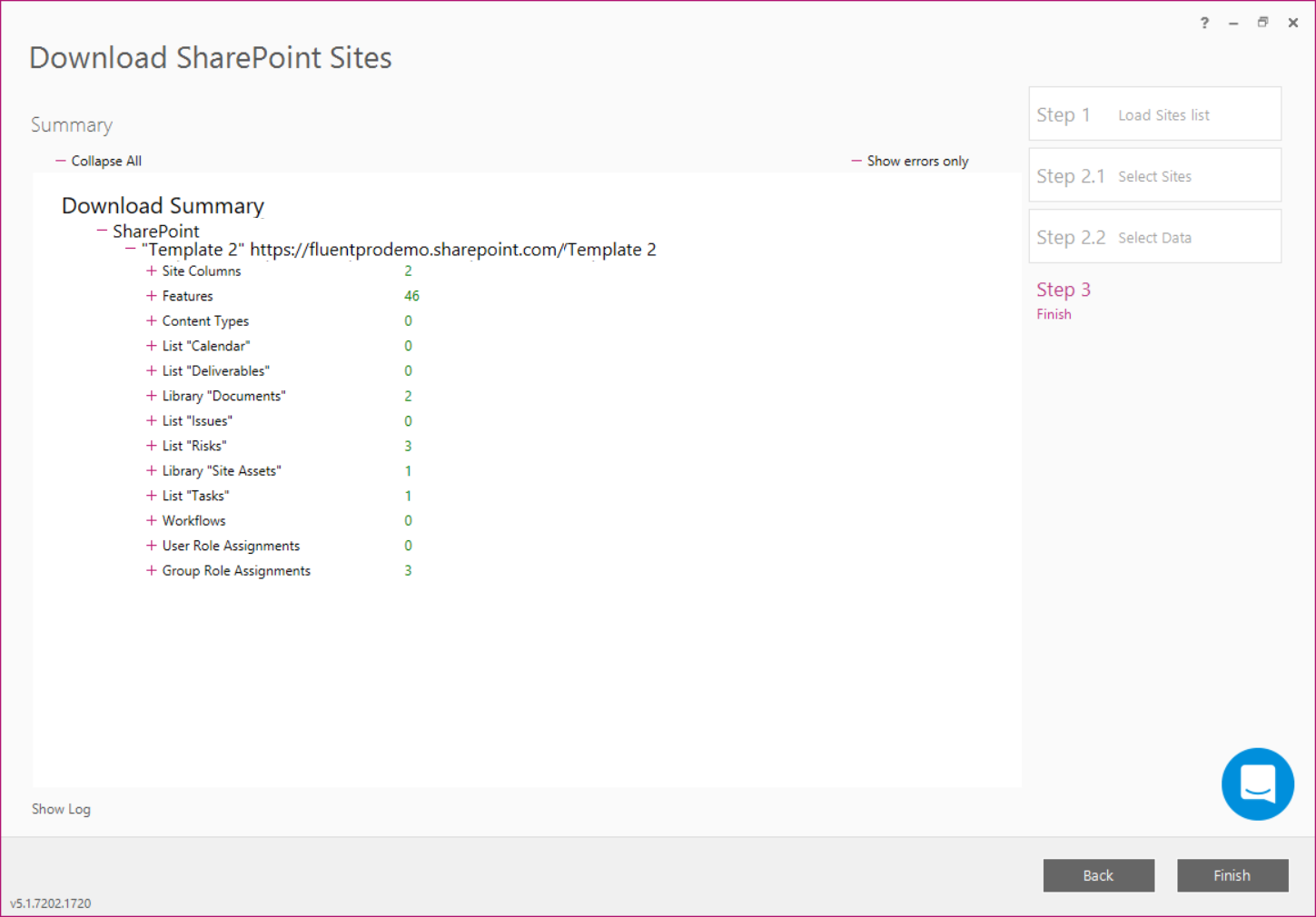Expand the Site Columns node
The height and width of the screenshot is (917, 1316).
tap(151, 271)
